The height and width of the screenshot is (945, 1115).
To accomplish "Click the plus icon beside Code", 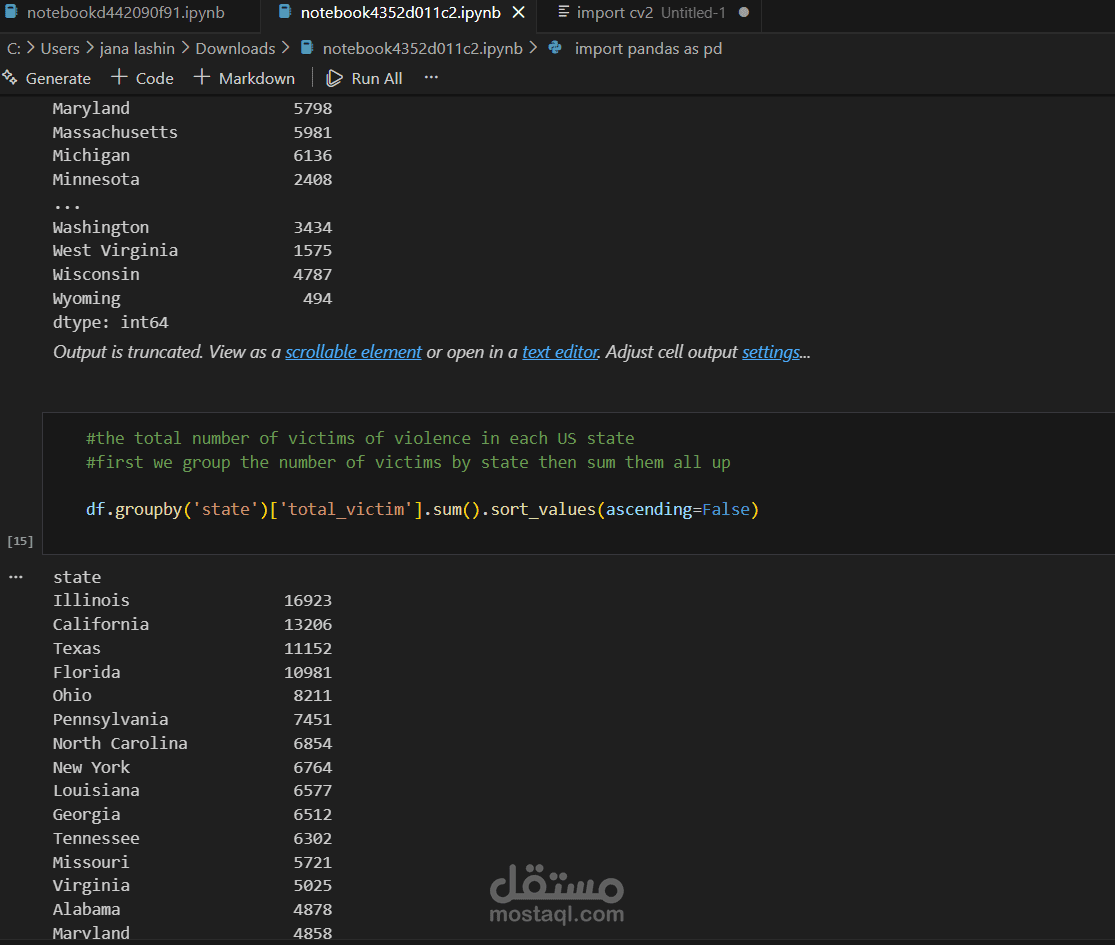I will tap(119, 77).
